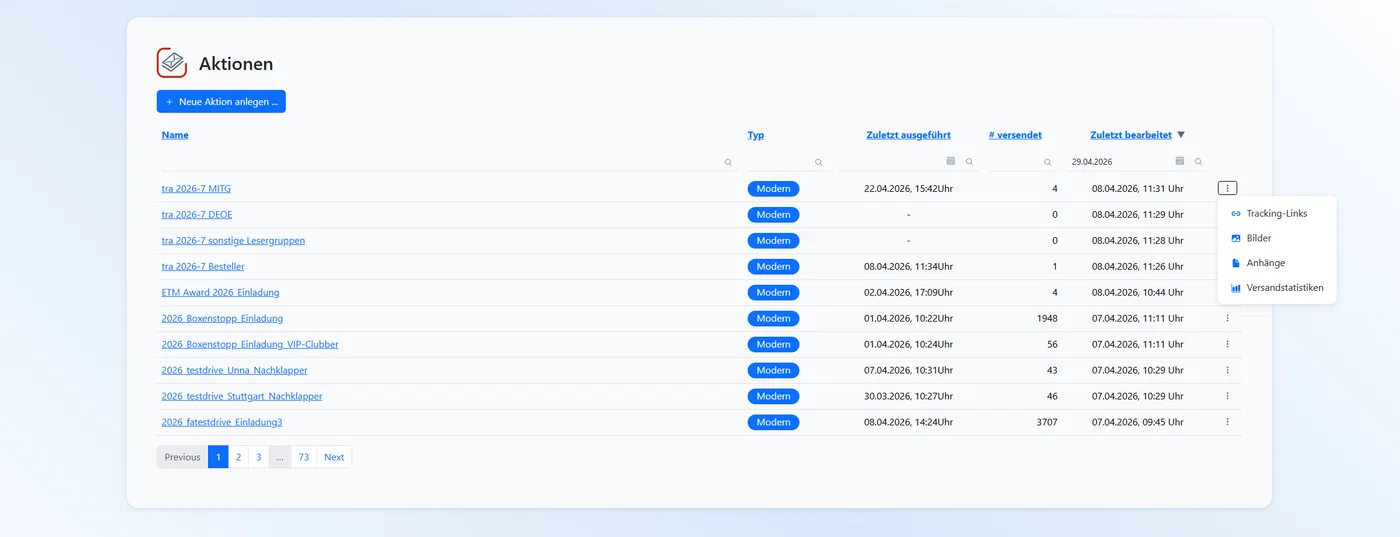Click the Aktionen logo icon
The width and height of the screenshot is (1400, 537).
coord(172,63)
